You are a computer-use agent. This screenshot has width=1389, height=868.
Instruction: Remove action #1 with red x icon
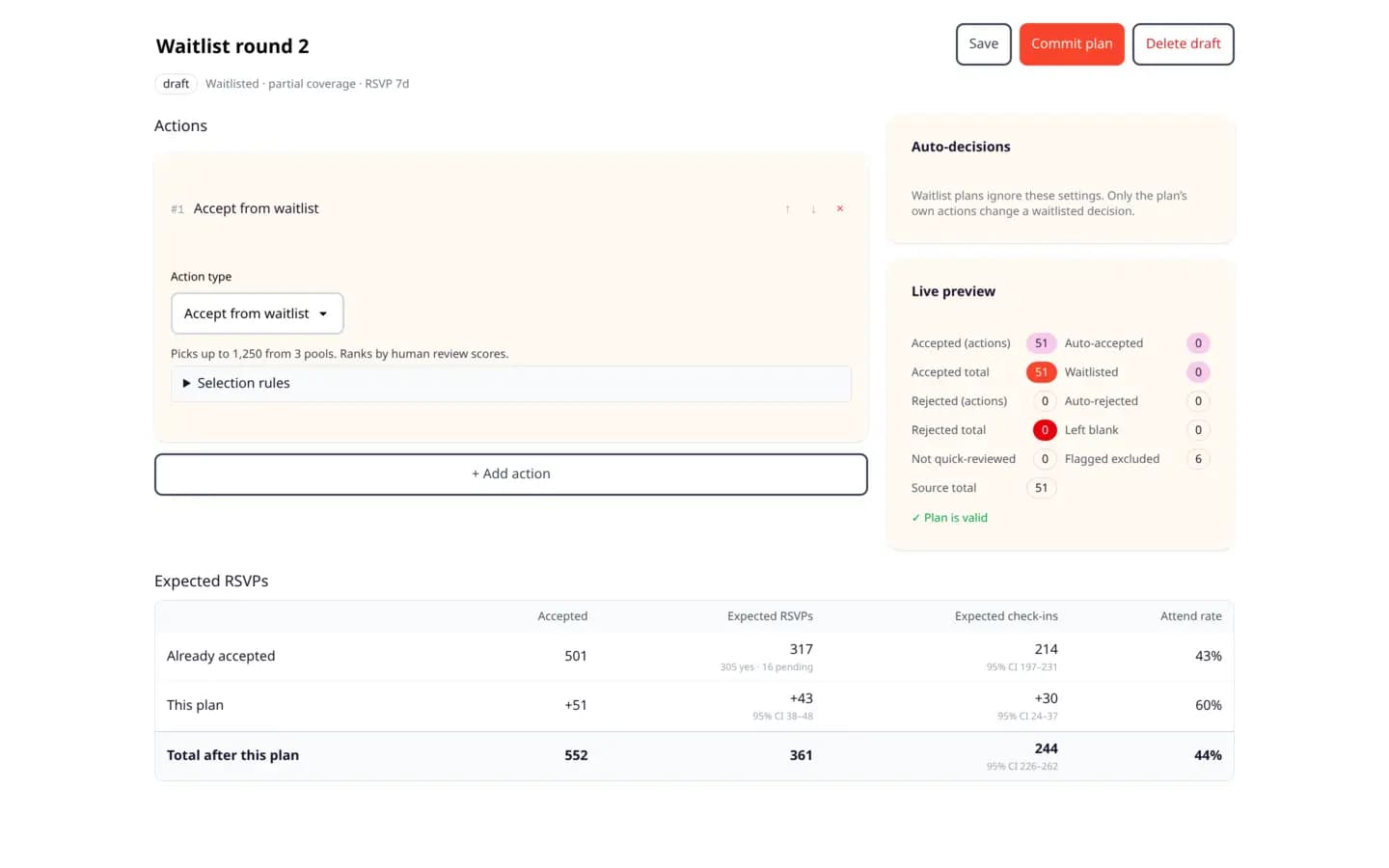tap(840, 209)
